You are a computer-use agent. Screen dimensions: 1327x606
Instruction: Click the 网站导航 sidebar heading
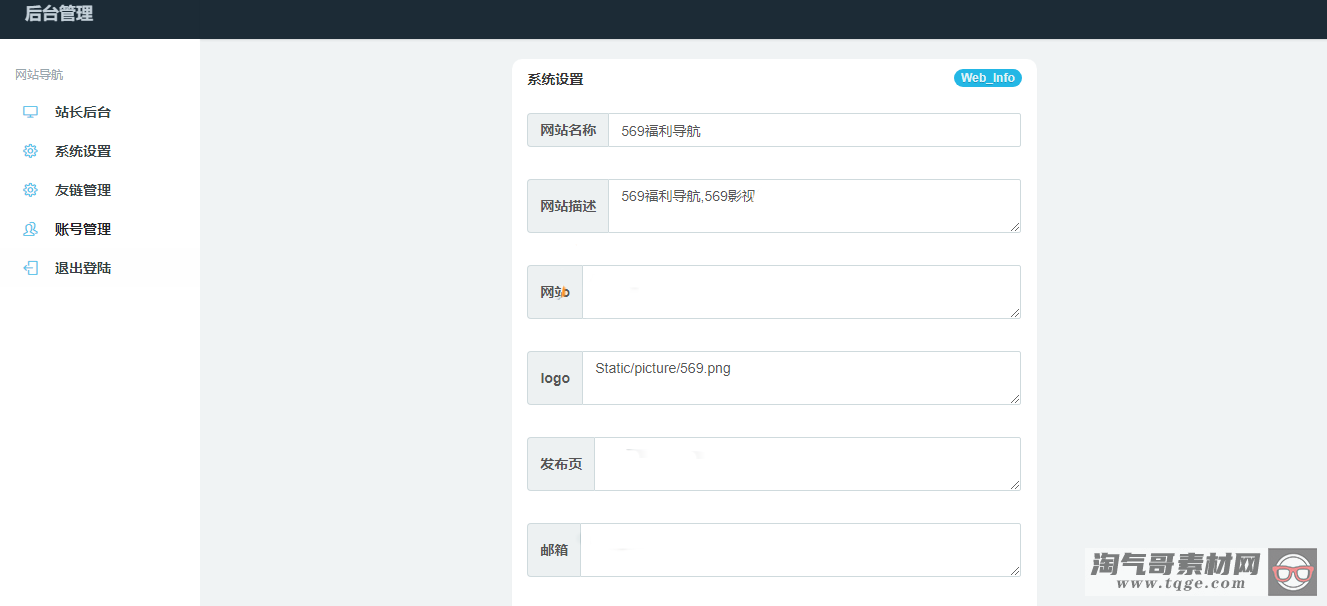tap(37, 73)
